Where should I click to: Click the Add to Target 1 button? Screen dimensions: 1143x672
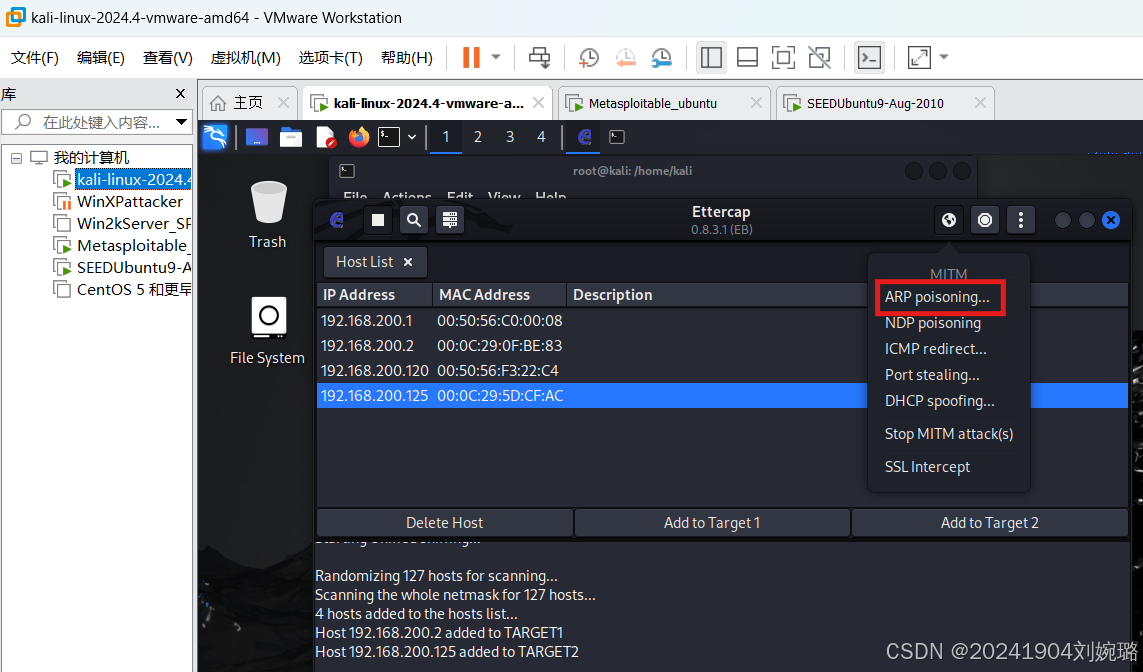click(711, 523)
